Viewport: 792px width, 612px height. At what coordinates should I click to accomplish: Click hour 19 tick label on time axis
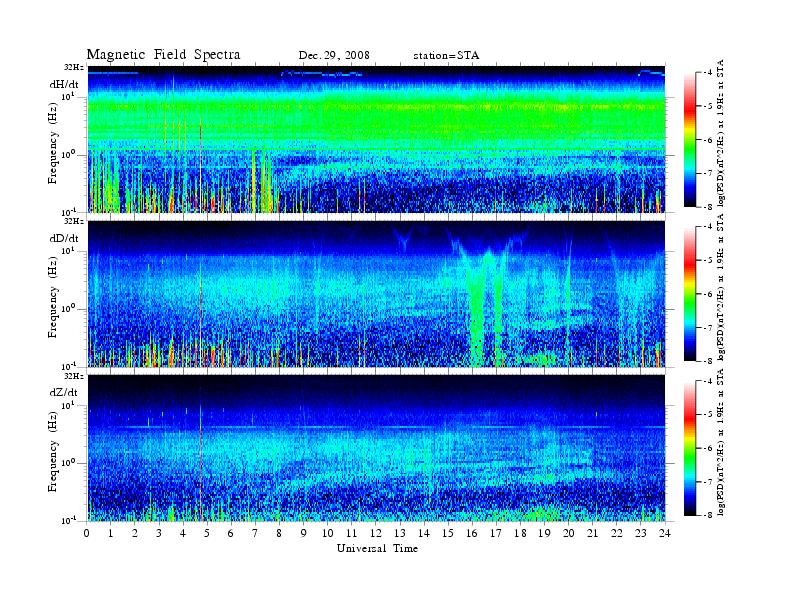coord(544,534)
